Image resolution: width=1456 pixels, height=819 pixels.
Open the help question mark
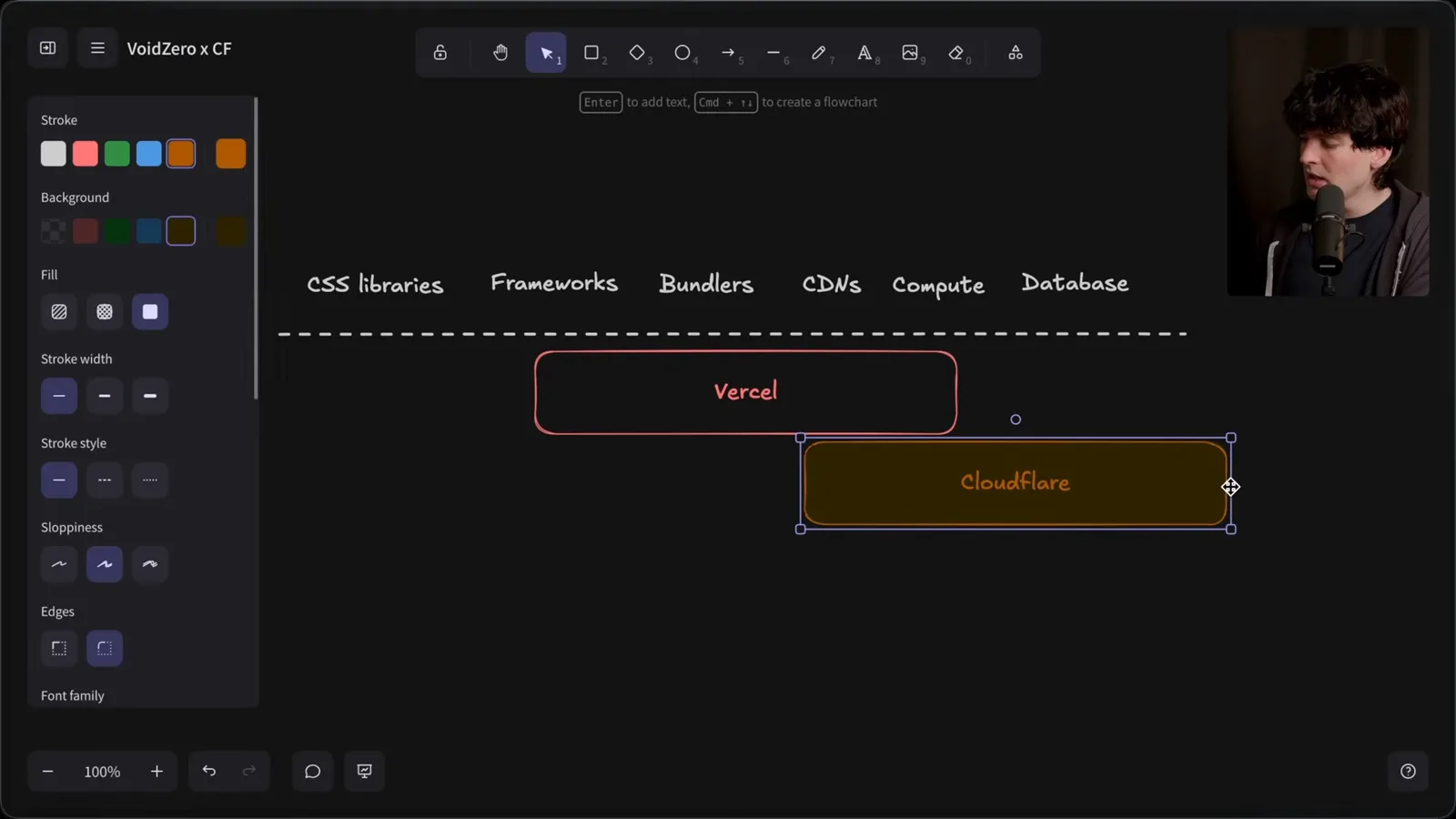click(x=1408, y=772)
